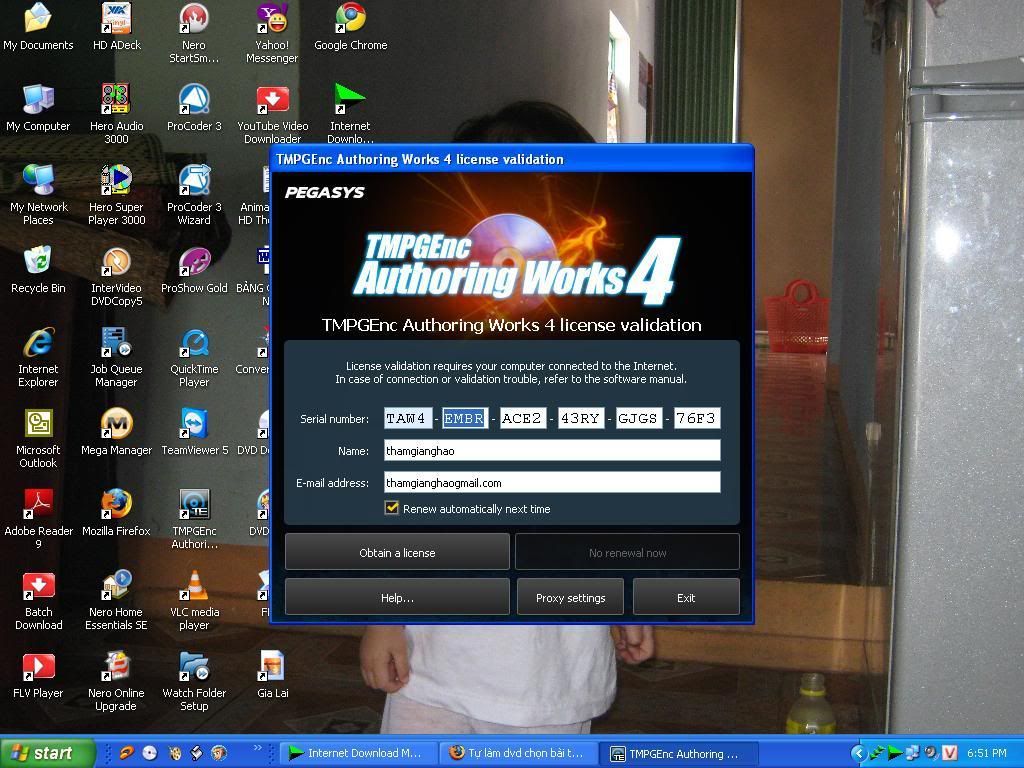
Task: Launch Adobe Reader 9 shortcut
Action: coord(39,519)
